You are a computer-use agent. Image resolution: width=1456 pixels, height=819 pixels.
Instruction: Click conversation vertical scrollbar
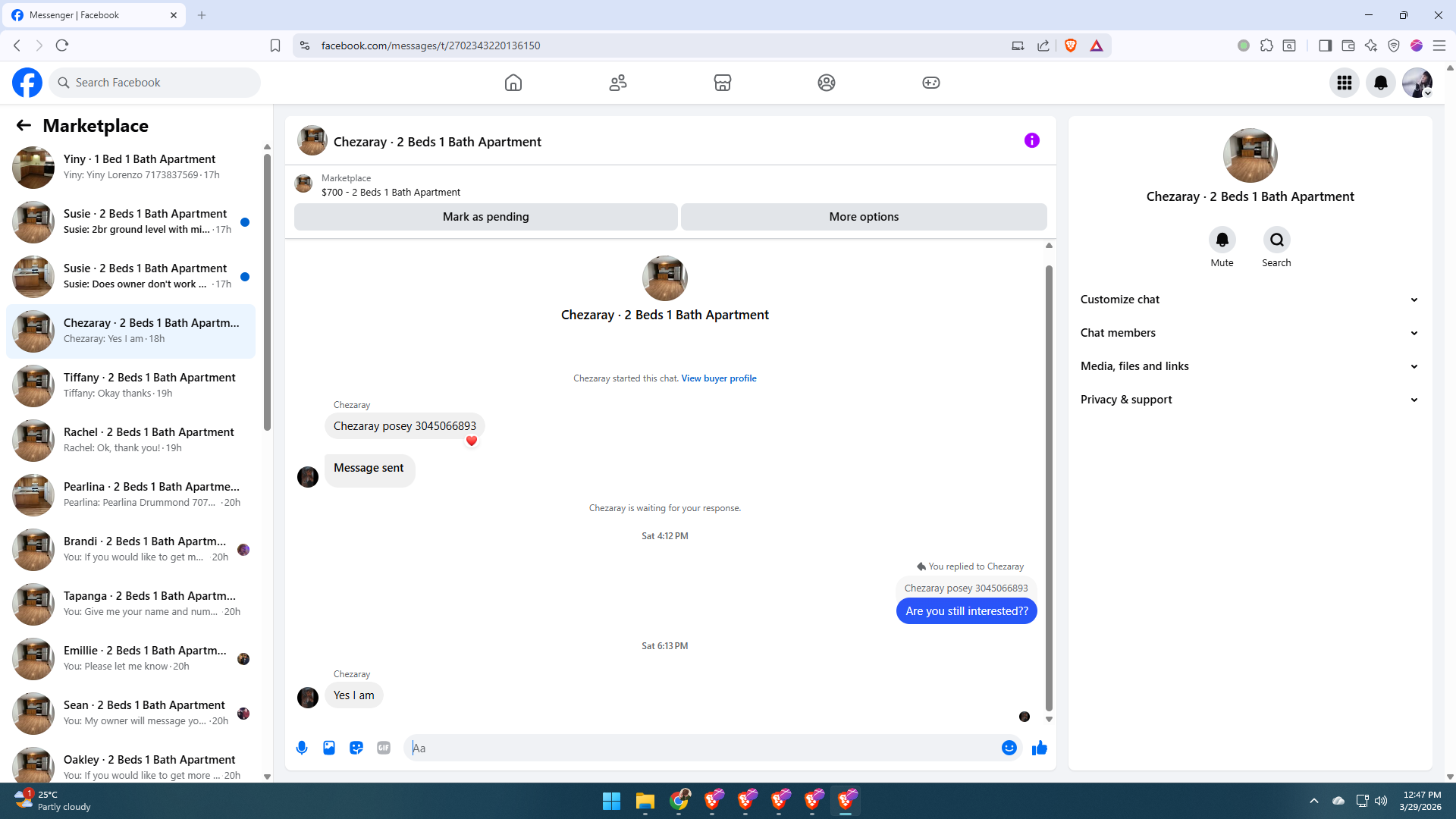pyautogui.click(x=1049, y=488)
